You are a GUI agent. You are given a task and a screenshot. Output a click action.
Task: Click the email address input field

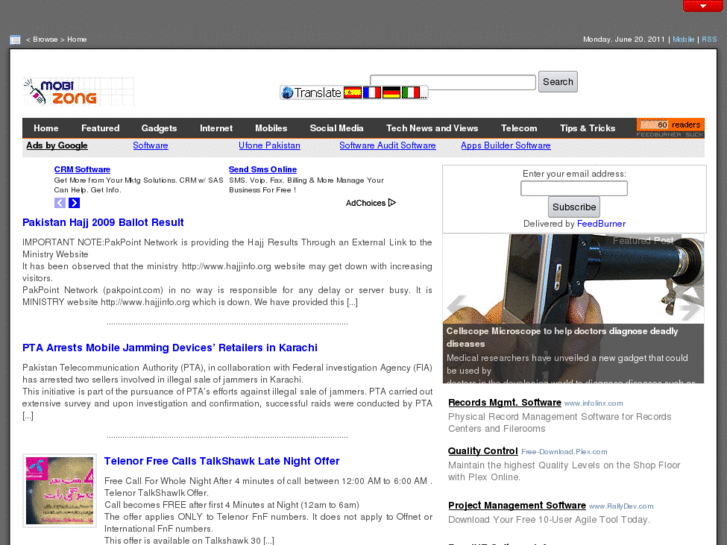tap(574, 188)
